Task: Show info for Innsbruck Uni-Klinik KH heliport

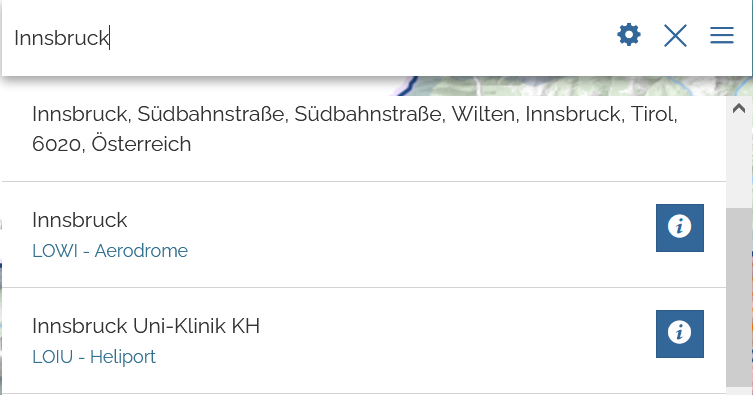Action: pyautogui.click(x=680, y=334)
